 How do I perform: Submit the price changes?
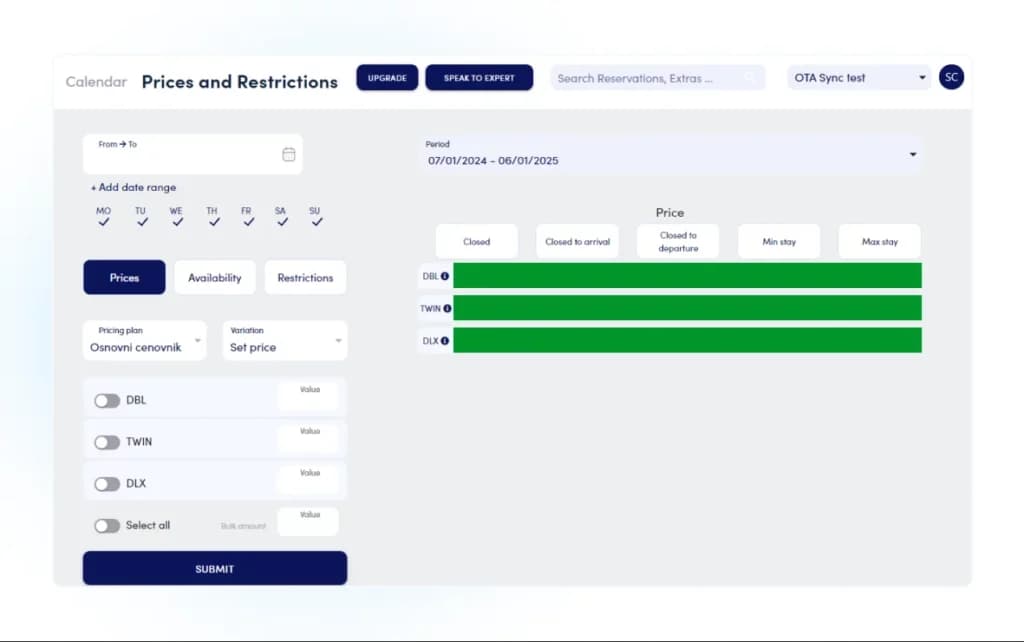click(215, 568)
